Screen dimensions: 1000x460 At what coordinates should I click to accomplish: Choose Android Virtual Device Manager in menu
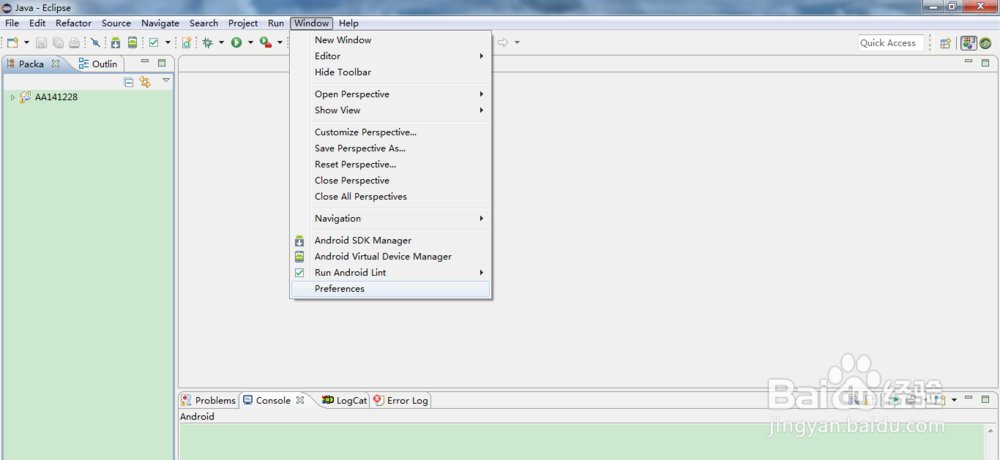390,256
